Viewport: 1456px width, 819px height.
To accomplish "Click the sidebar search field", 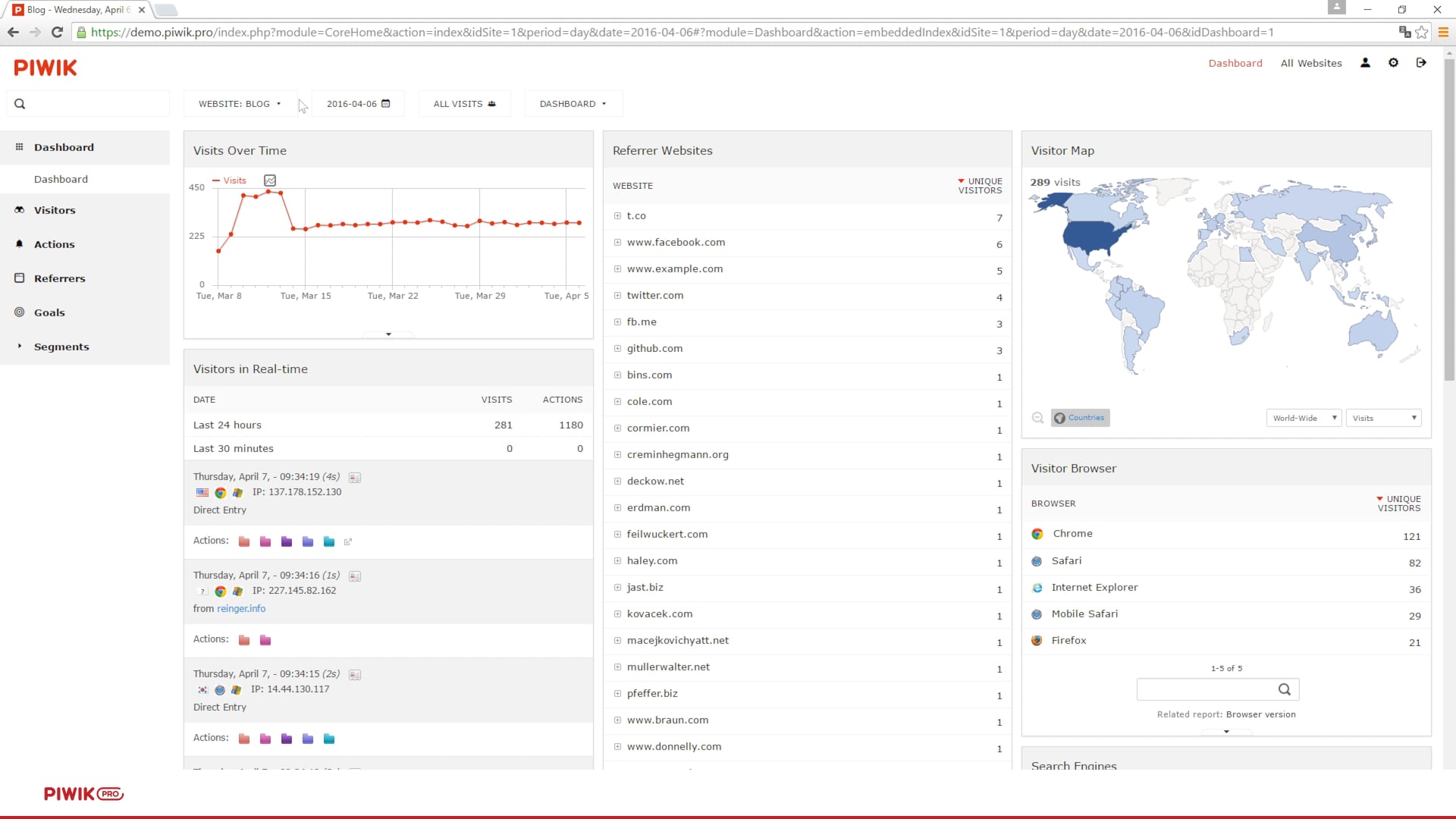I will point(88,104).
